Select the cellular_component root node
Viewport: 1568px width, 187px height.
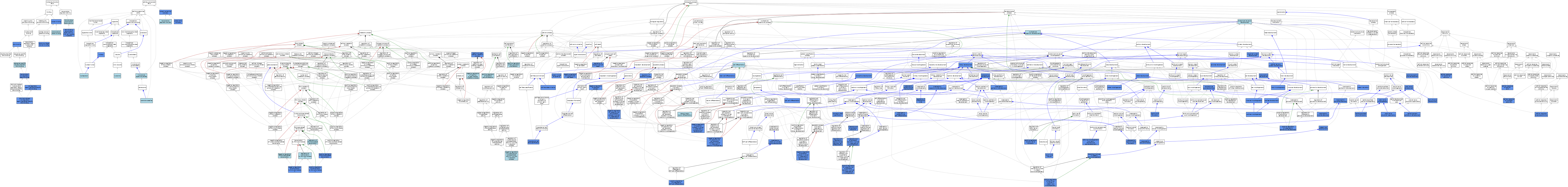click(149, 3)
